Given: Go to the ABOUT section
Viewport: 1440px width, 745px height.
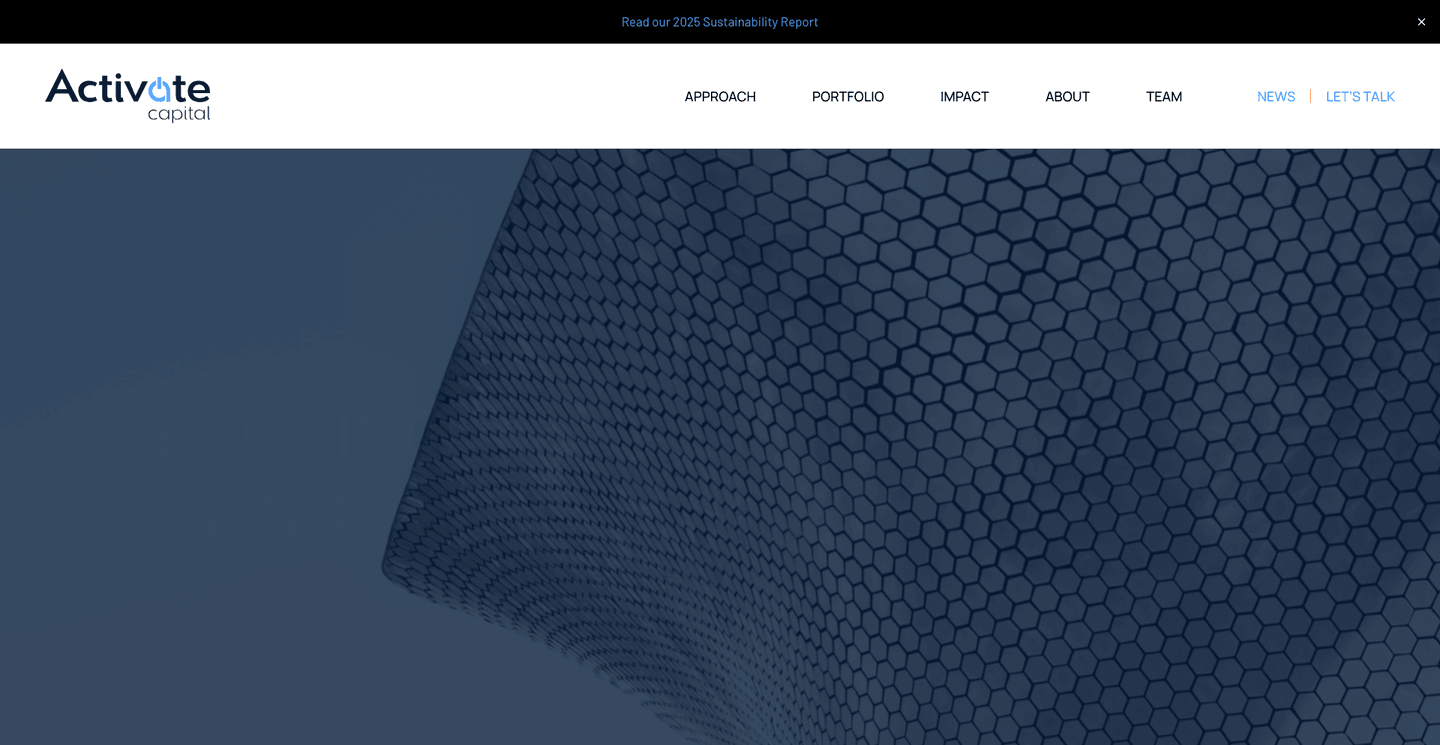Looking at the screenshot, I should [x=1067, y=96].
